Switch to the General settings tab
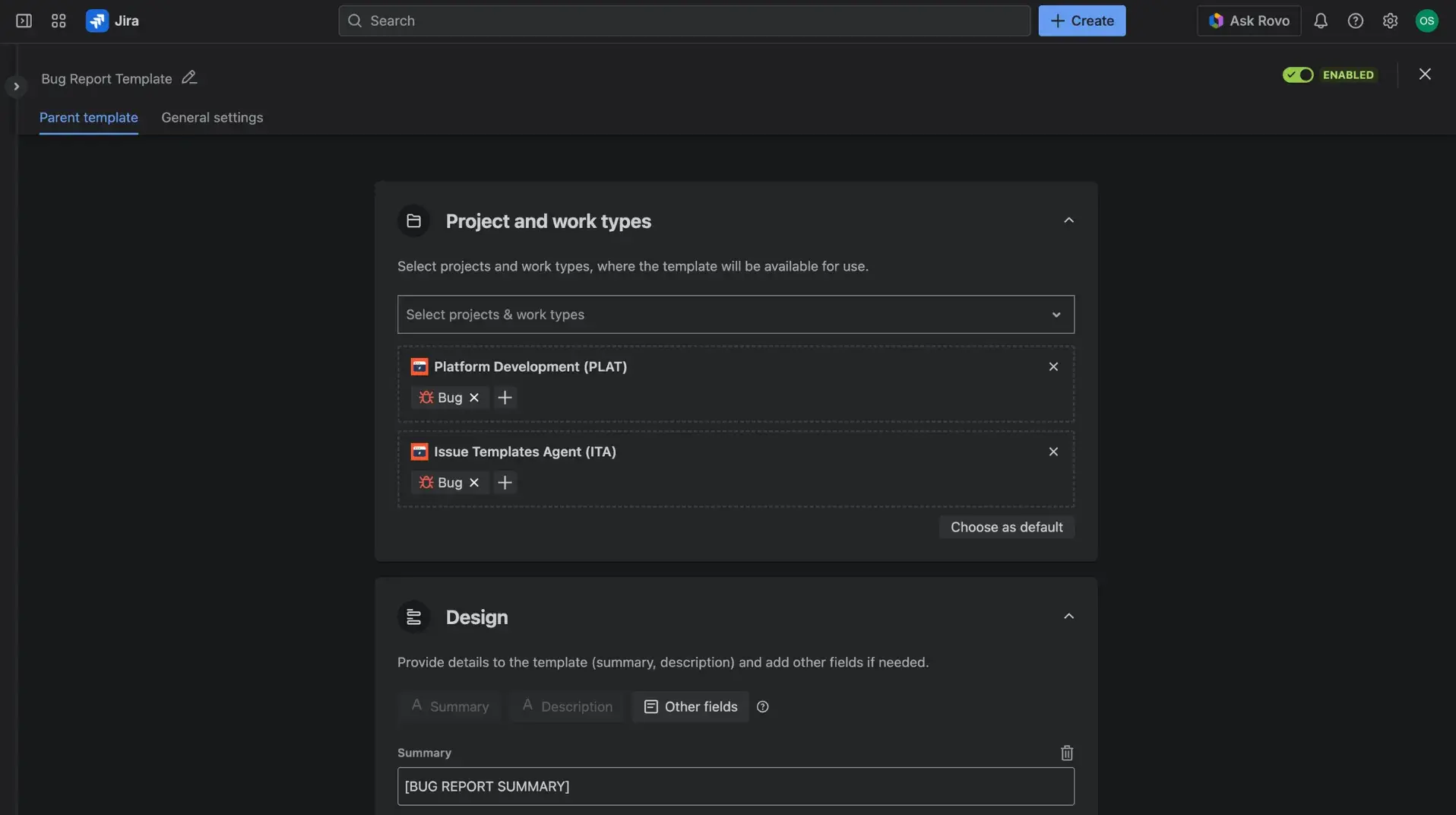Screen dimensions: 1456x815 (x=211, y=117)
